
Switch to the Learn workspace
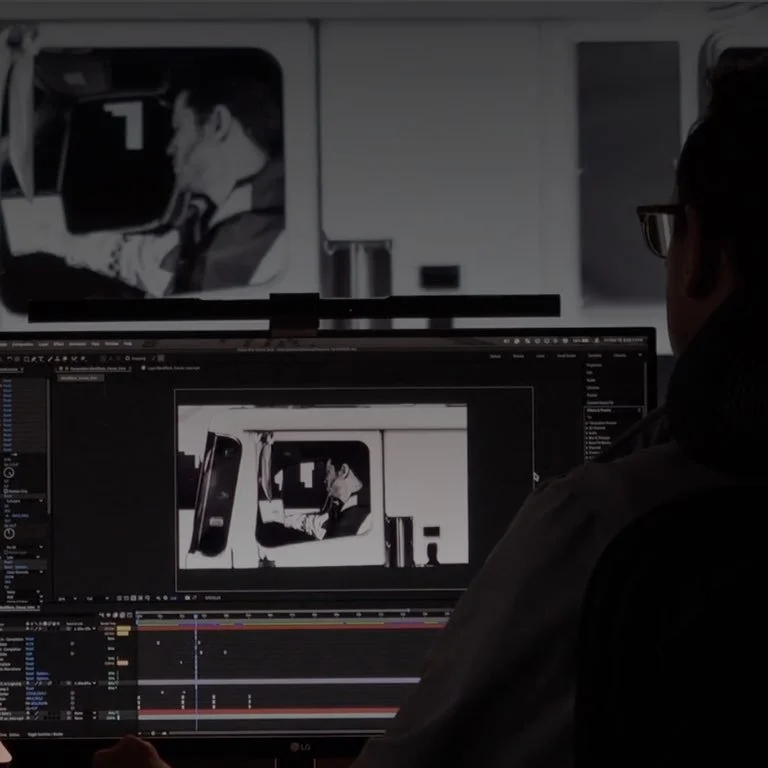[540, 356]
